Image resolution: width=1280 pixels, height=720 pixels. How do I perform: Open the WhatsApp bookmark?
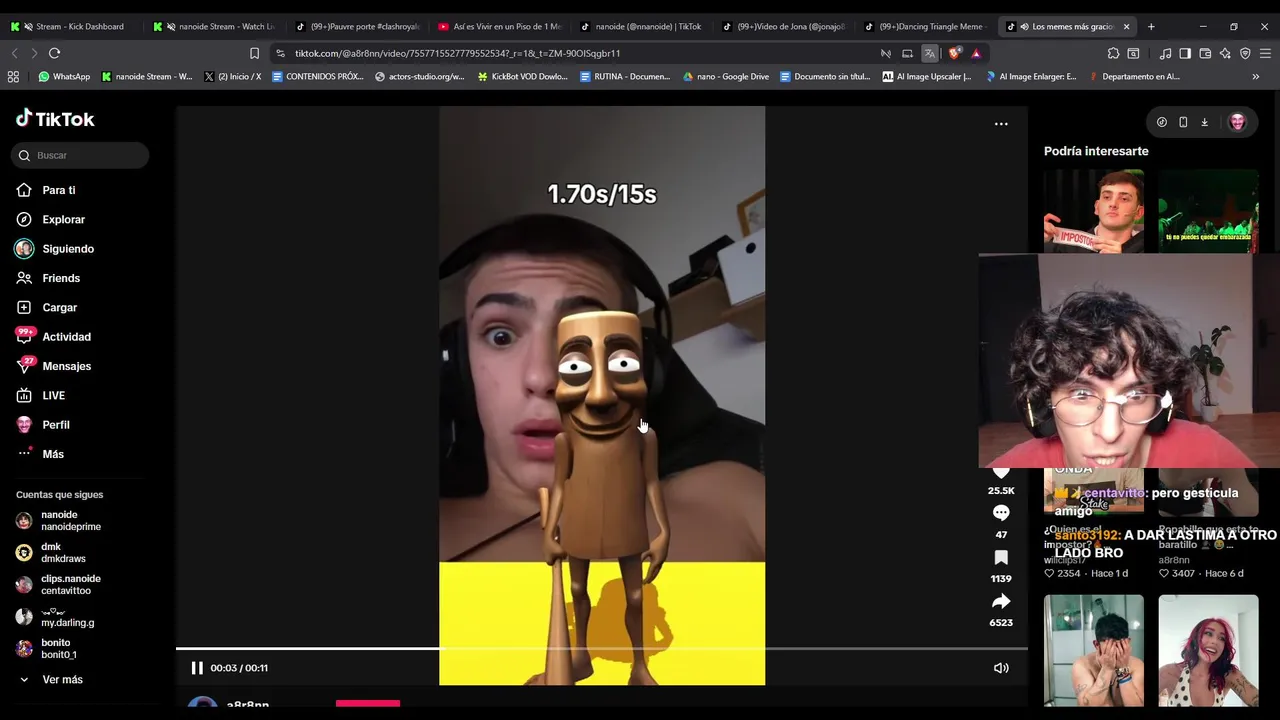[x=64, y=76]
